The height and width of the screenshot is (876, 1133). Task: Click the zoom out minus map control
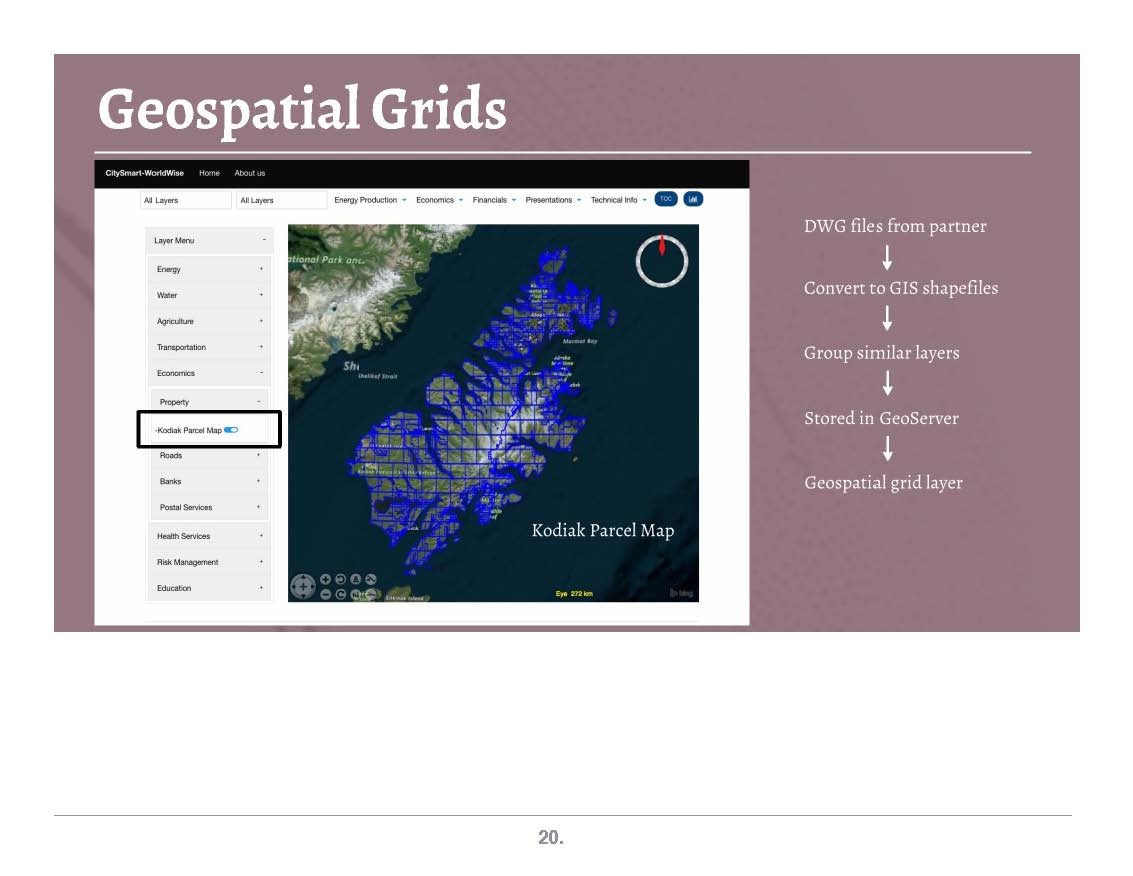(x=326, y=594)
